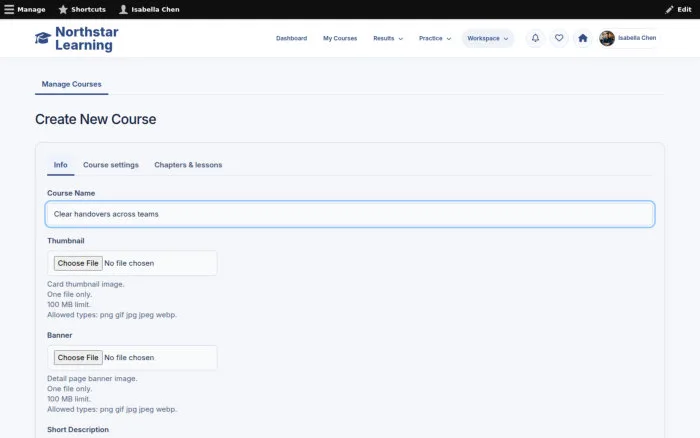
Task: Click 'Detail page banner image.' help text
Action: click(x=92, y=379)
